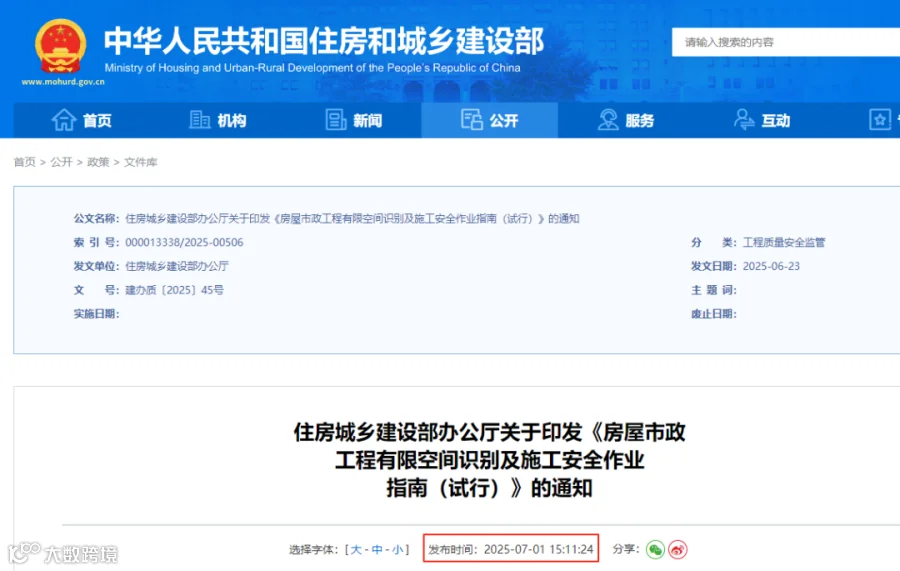This screenshot has height=571, width=900.
Task: Click 公开 in the breadcrumb
Action: coord(61,162)
